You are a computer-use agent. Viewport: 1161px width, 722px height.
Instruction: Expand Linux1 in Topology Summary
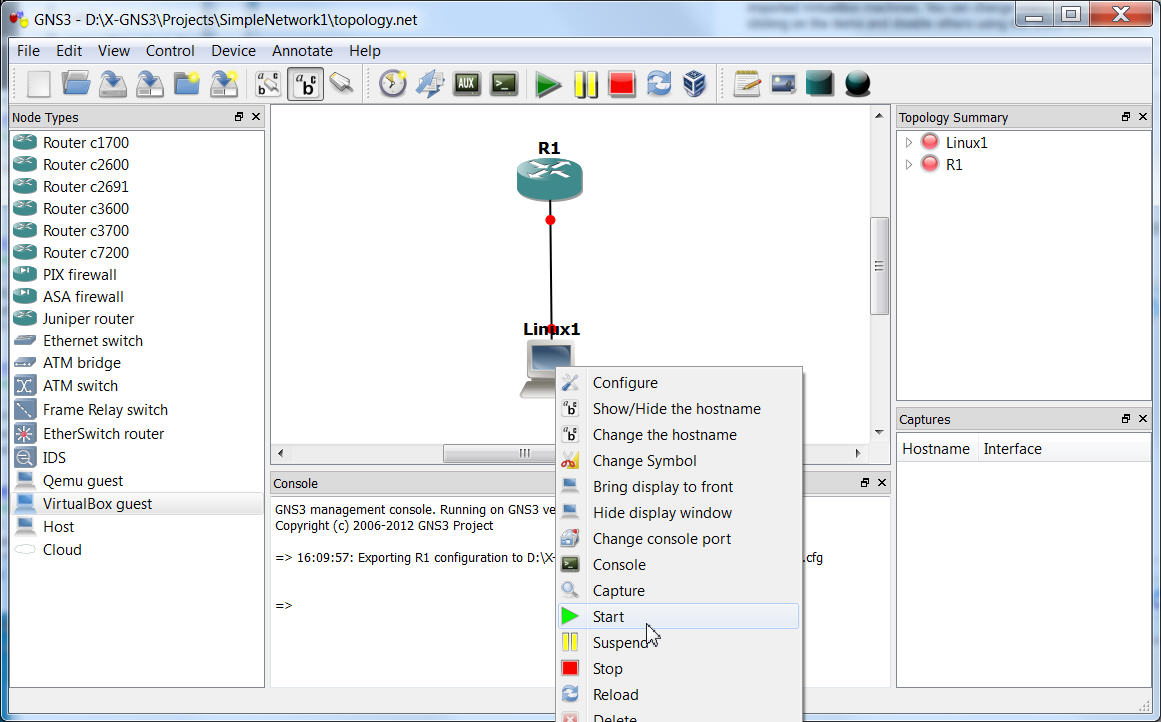pos(909,142)
